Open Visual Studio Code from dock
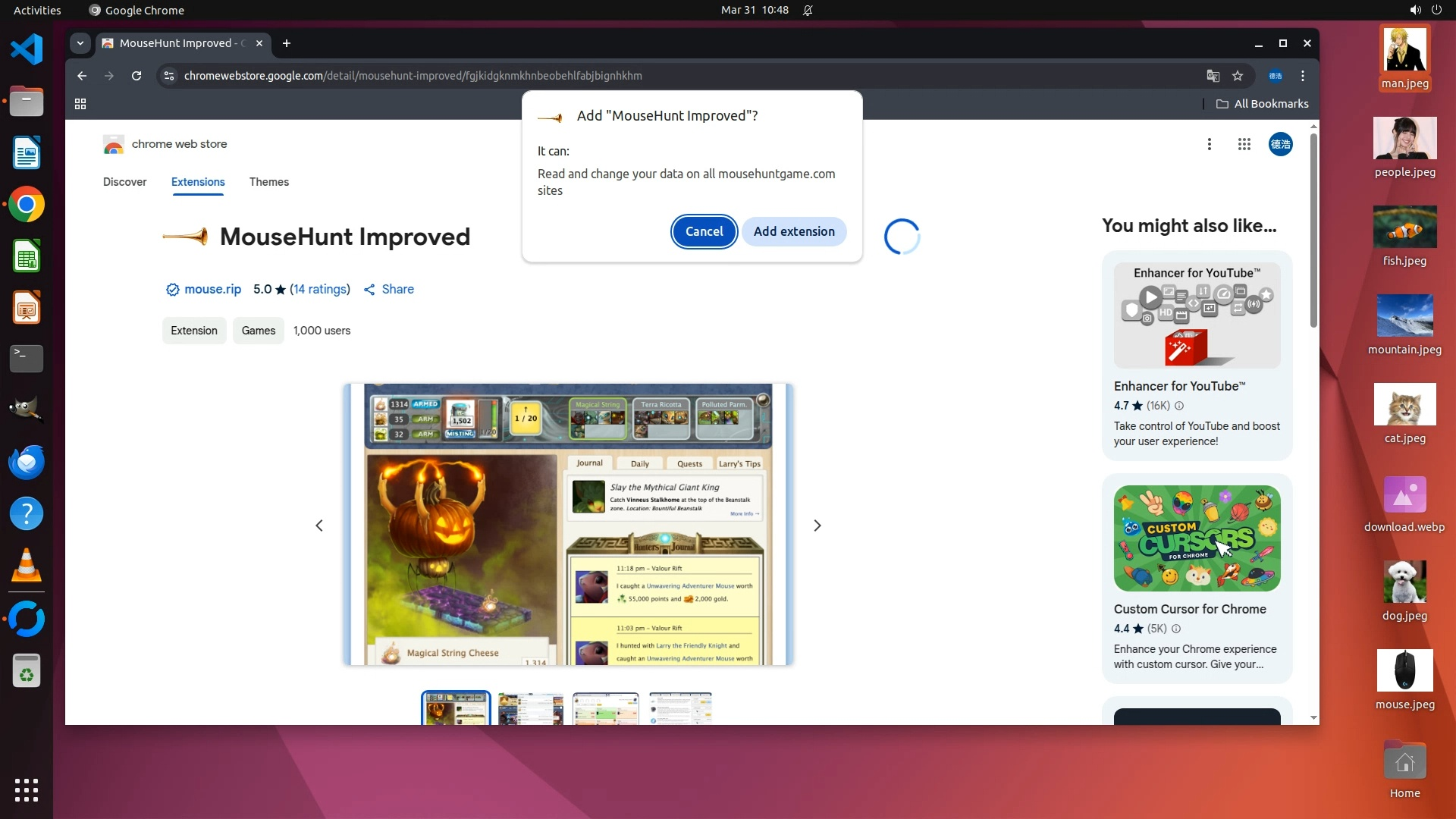 tap(27, 49)
